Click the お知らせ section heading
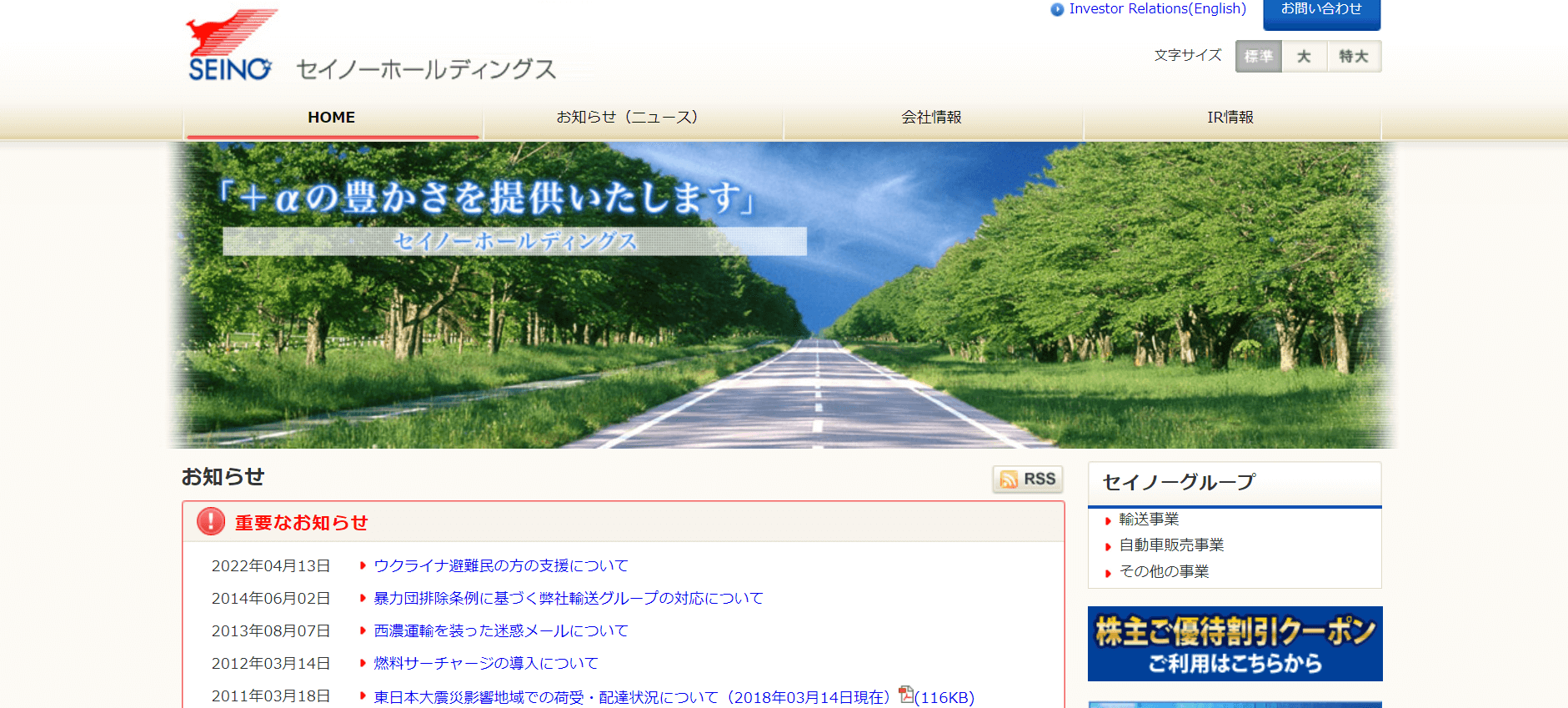The height and width of the screenshot is (708, 1568). pos(223,476)
